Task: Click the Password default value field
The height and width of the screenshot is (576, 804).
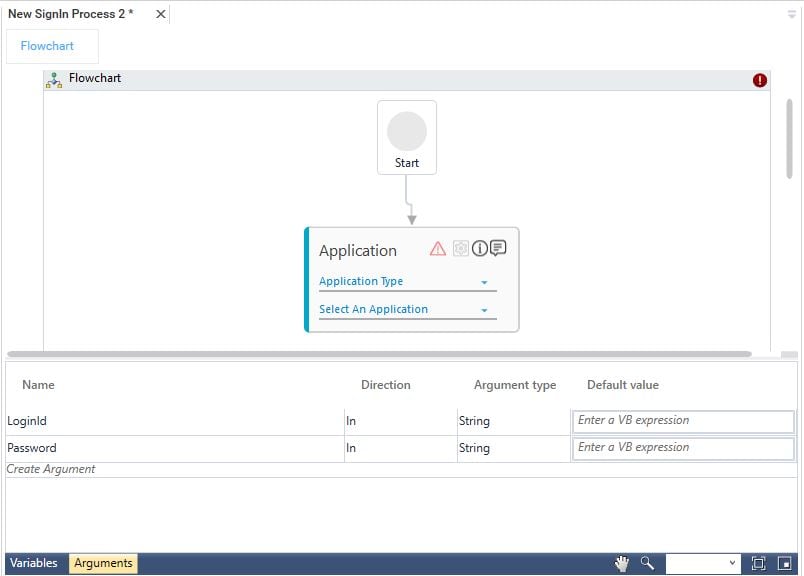Action: [684, 448]
